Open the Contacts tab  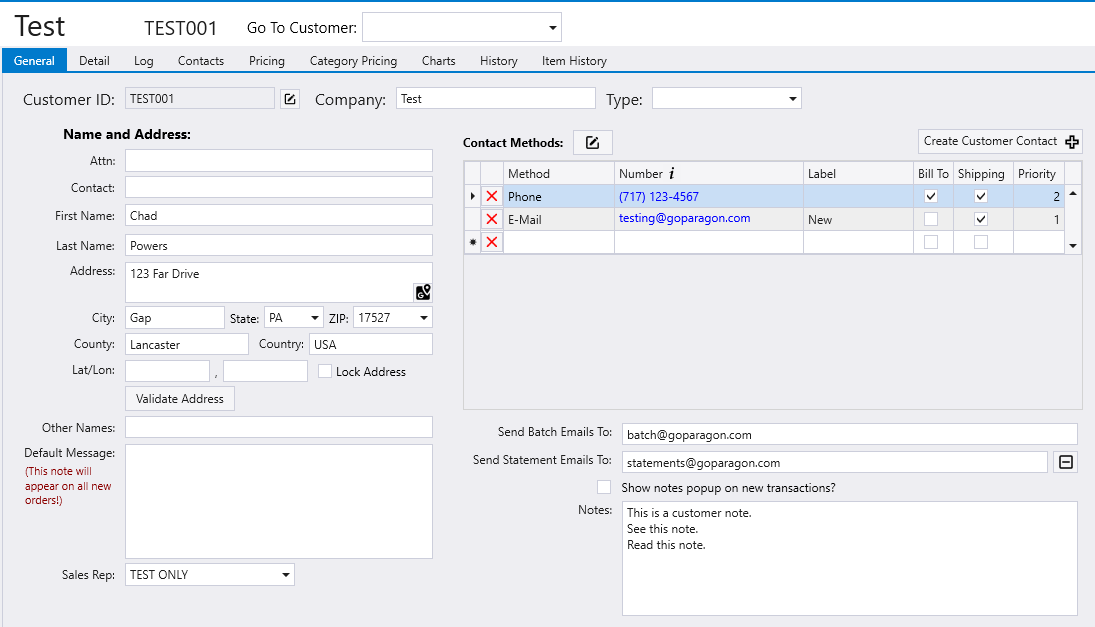(x=201, y=61)
